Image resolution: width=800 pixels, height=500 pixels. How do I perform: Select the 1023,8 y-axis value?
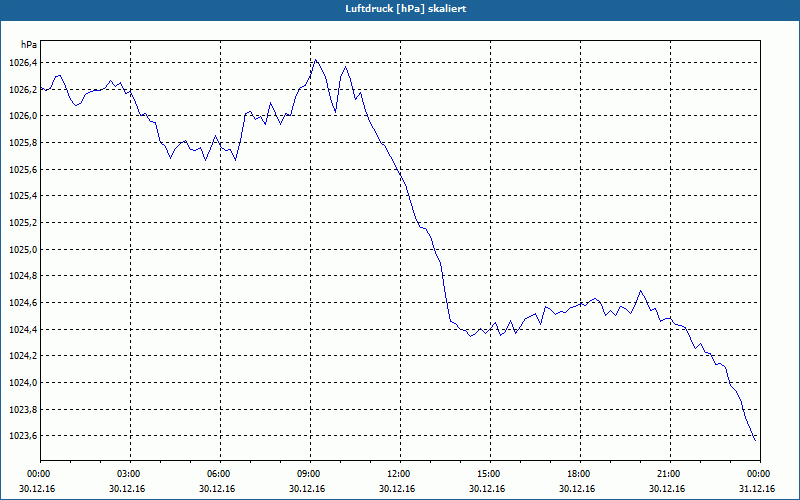pos(23,410)
